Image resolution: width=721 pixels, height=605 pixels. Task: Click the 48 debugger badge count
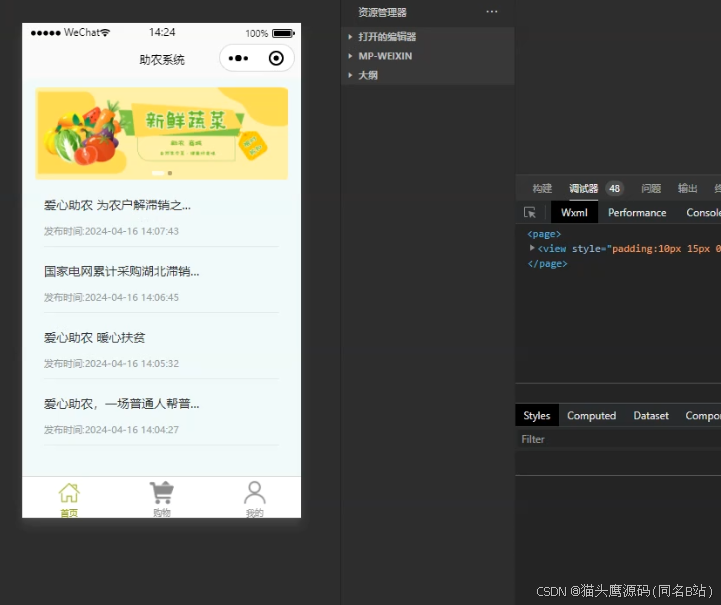pos(614,188)
